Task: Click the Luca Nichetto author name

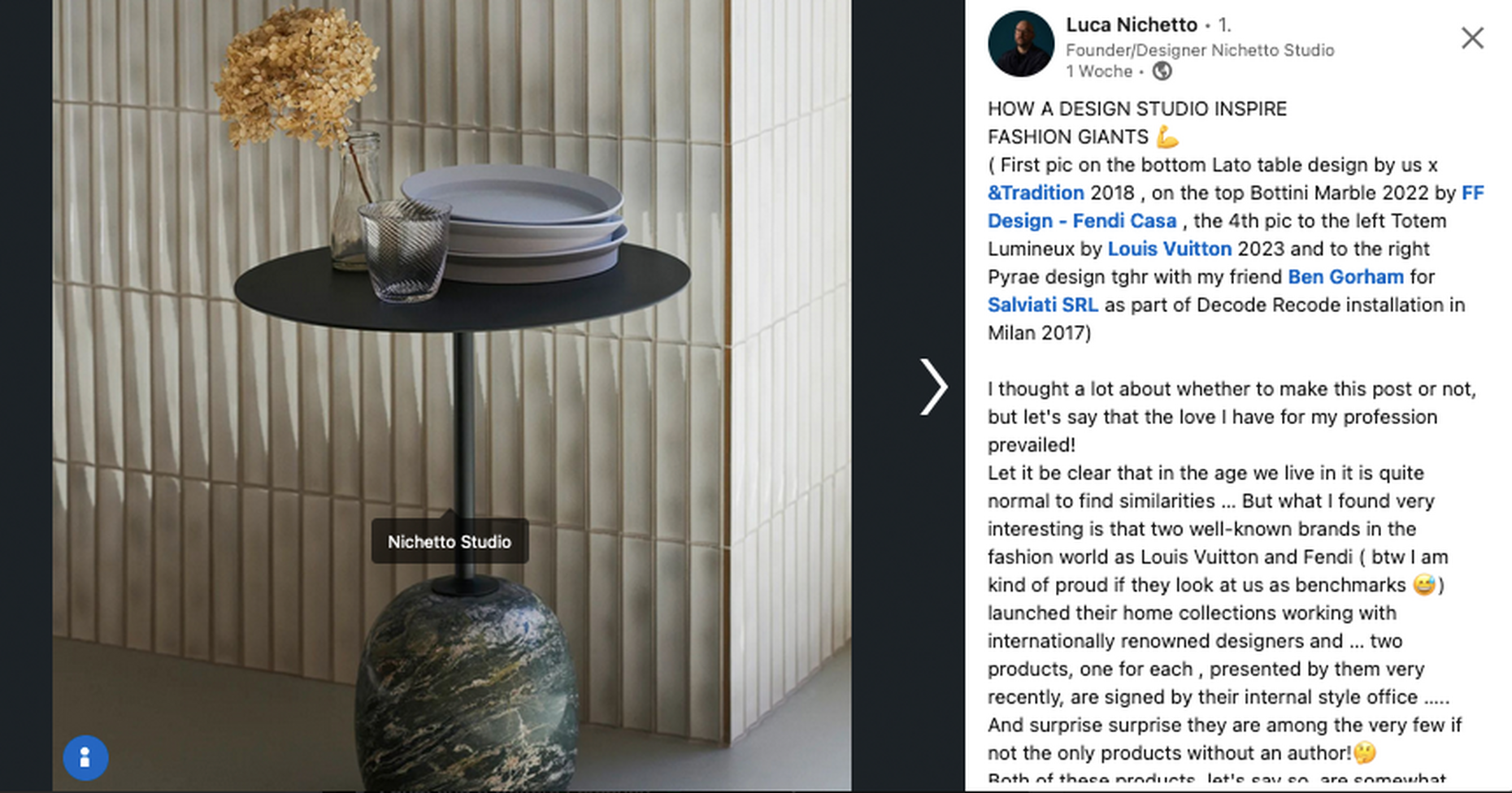Action: click(1132, 25)
